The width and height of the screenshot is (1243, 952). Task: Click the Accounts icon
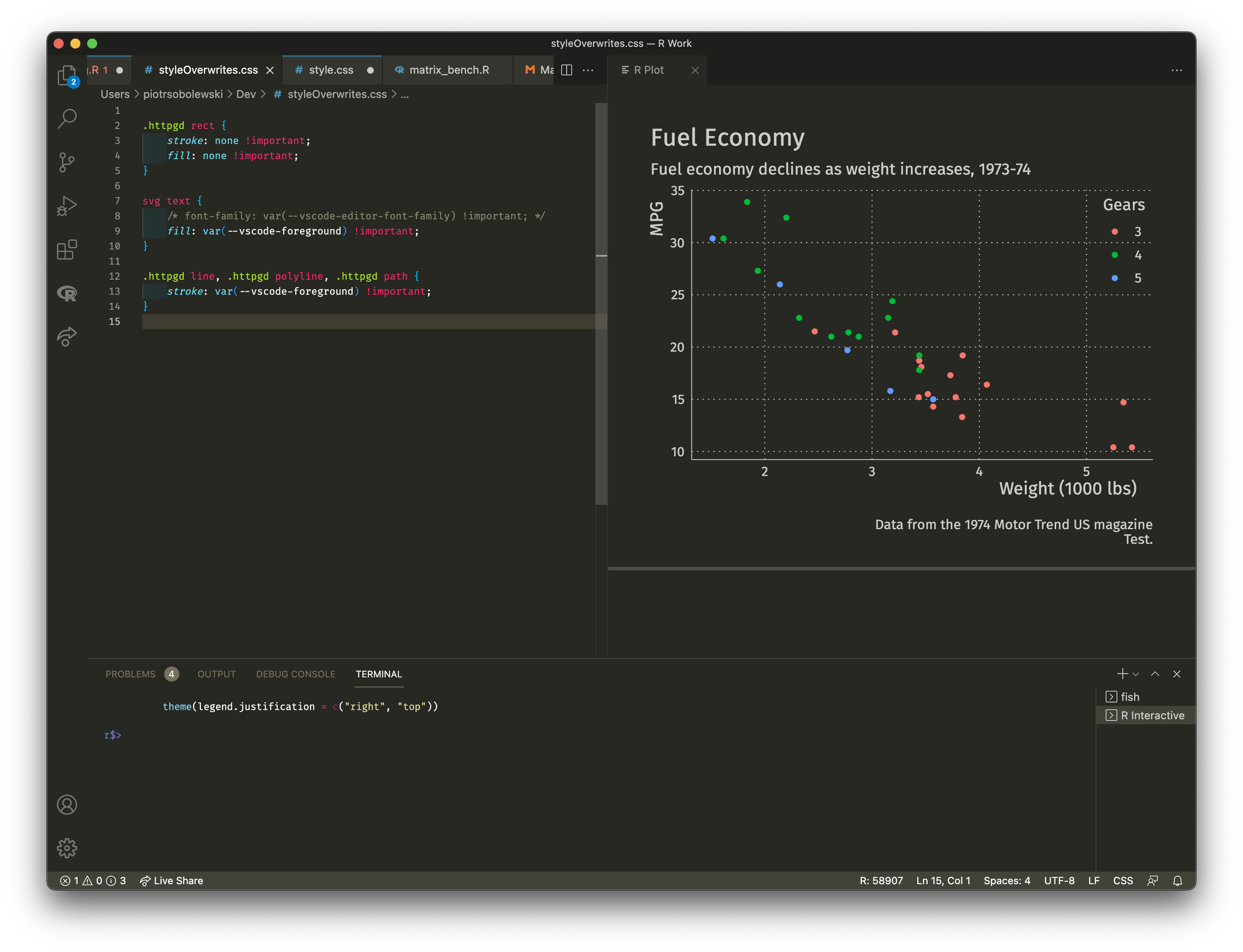point(67,805)
